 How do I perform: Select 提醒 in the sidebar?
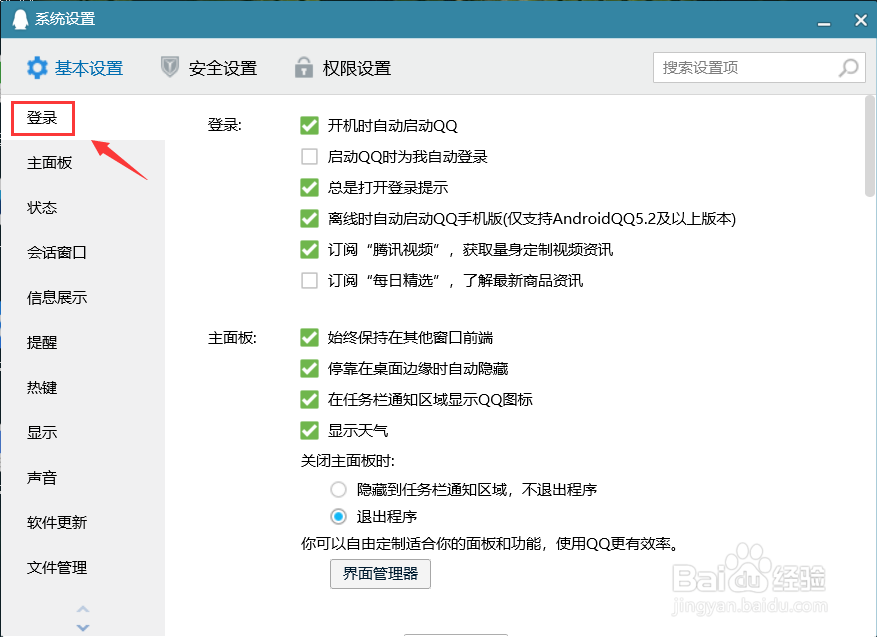(42, 342)
